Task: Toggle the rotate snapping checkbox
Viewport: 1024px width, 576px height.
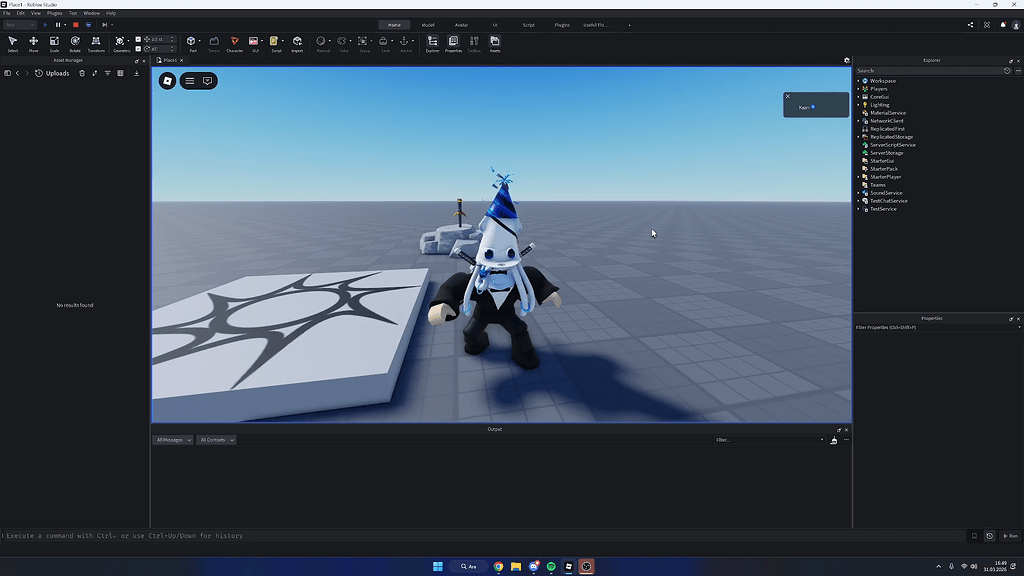Action: coord(138,48)
